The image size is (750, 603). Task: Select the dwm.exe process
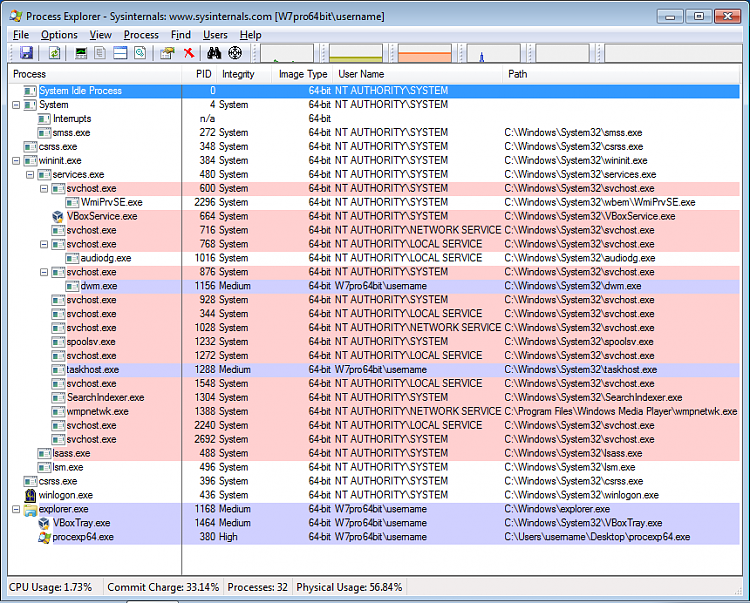point(375,286)
